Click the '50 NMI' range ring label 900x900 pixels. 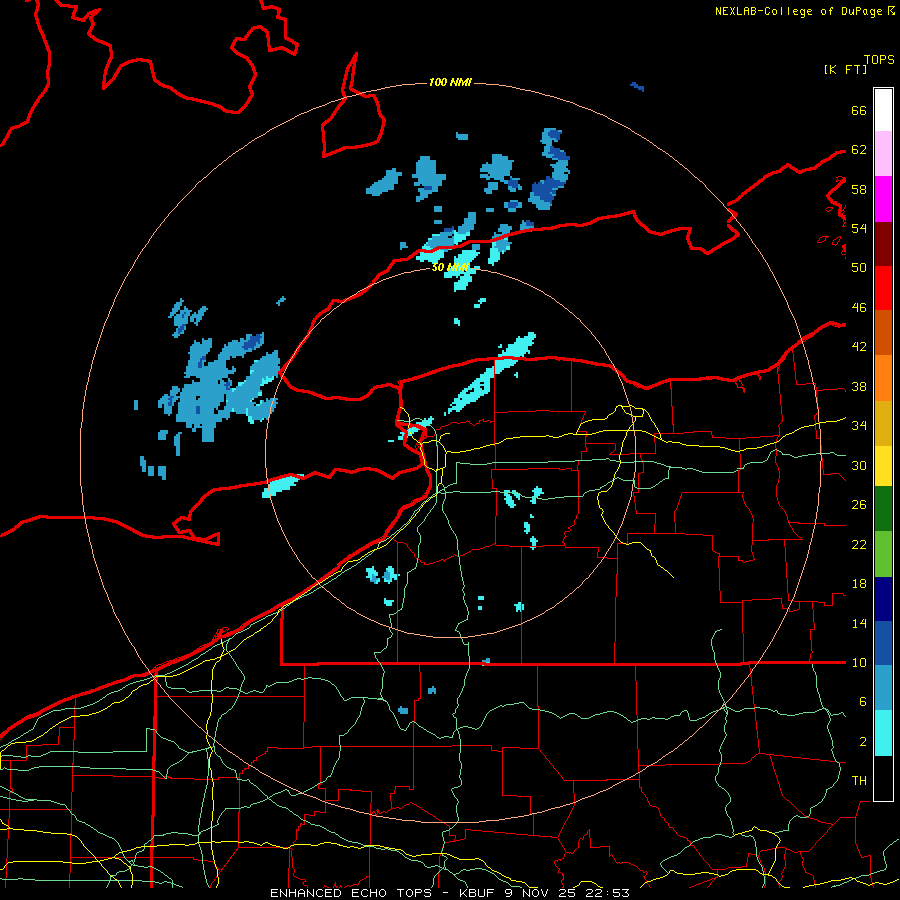click(x=450, y=267)
